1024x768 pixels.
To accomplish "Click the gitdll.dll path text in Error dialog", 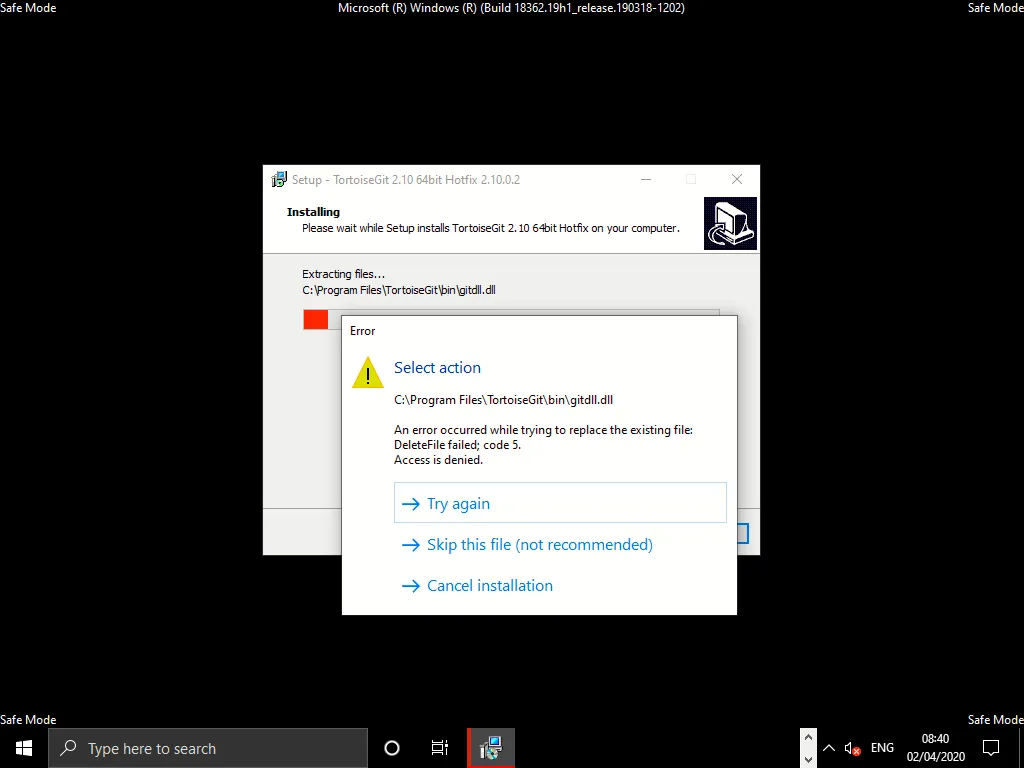I will click(x=504, y=400).
